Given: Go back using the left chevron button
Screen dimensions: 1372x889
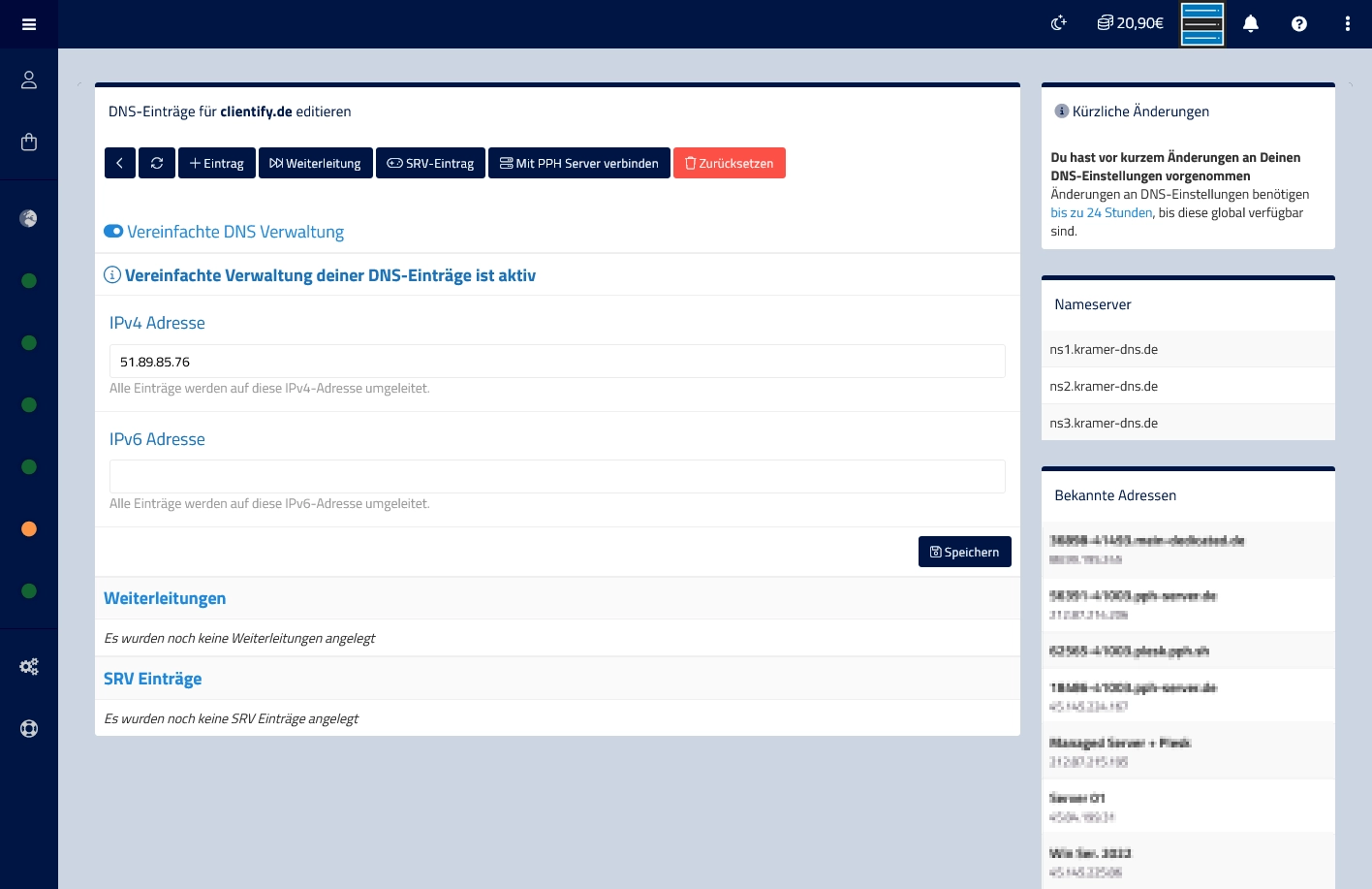Looking at the screenshot, I should coord(119,163).
